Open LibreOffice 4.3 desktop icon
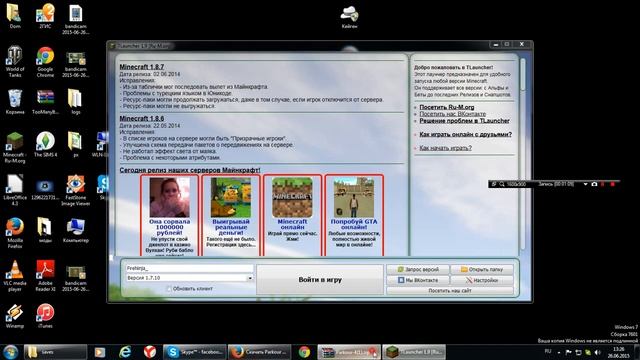The image size is (640, 360). coord(15,190)
